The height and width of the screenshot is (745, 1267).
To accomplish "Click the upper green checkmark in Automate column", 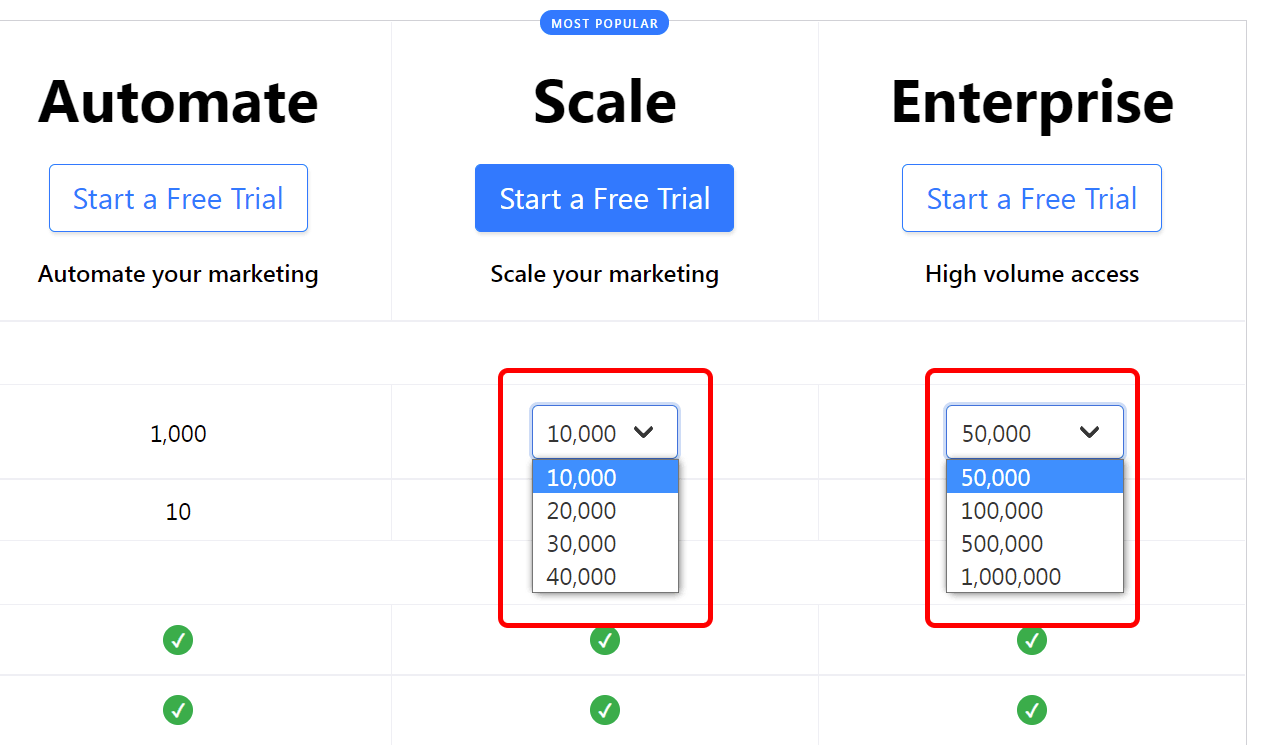I will (178, 640).
